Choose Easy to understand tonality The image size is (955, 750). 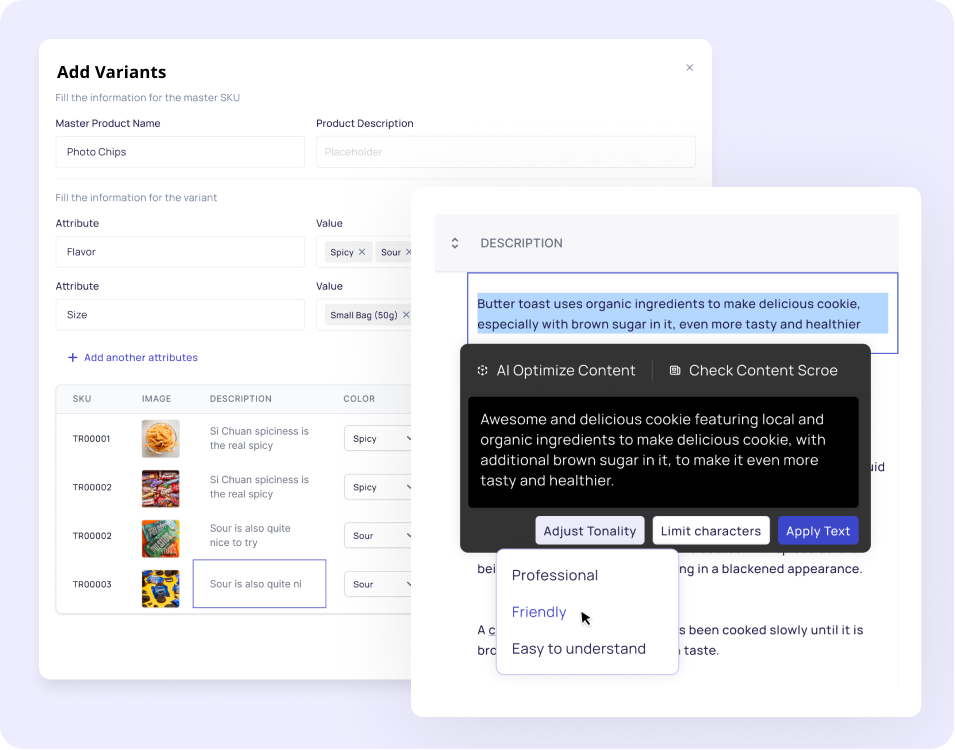click(x=579, y=648)
